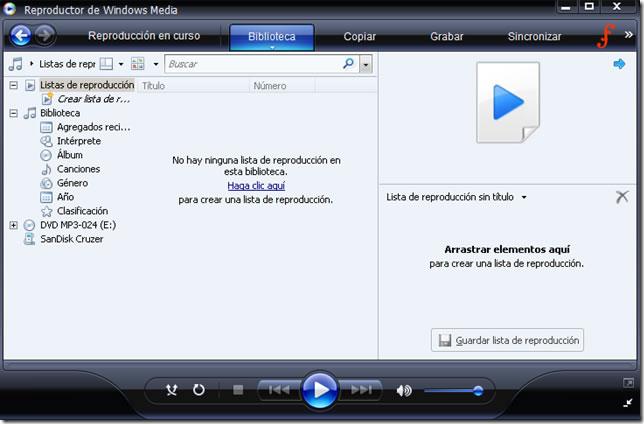Open the Canciones view
Viewport: 644px width, 424px height.
coord(78,169)
